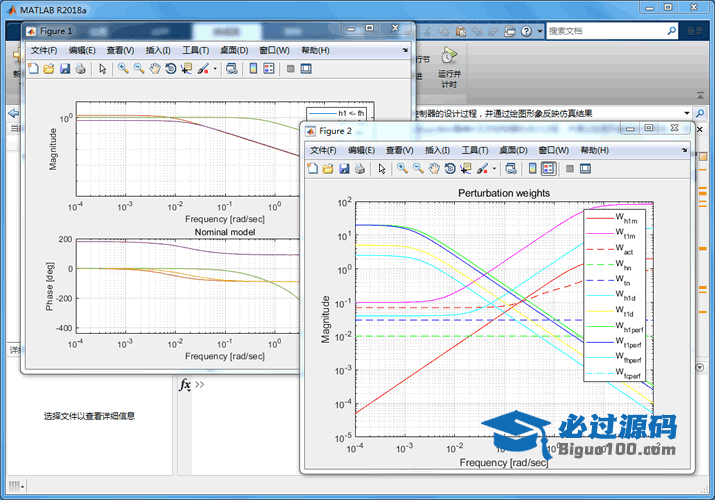Click search magnifier icon in documentation box
Image resolution: width=715 pixels, height=500 pixels.
coord(671,31)
